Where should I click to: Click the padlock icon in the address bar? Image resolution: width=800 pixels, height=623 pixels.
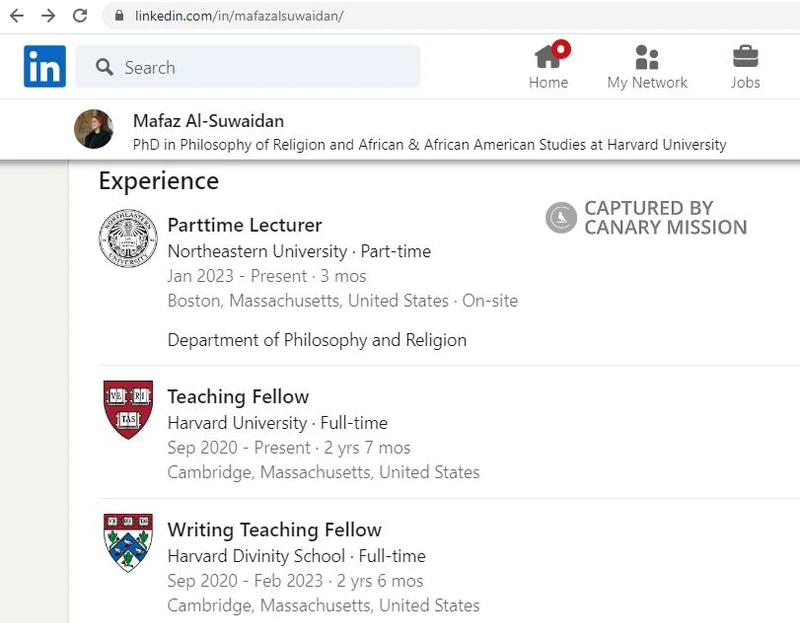[119, 16]
